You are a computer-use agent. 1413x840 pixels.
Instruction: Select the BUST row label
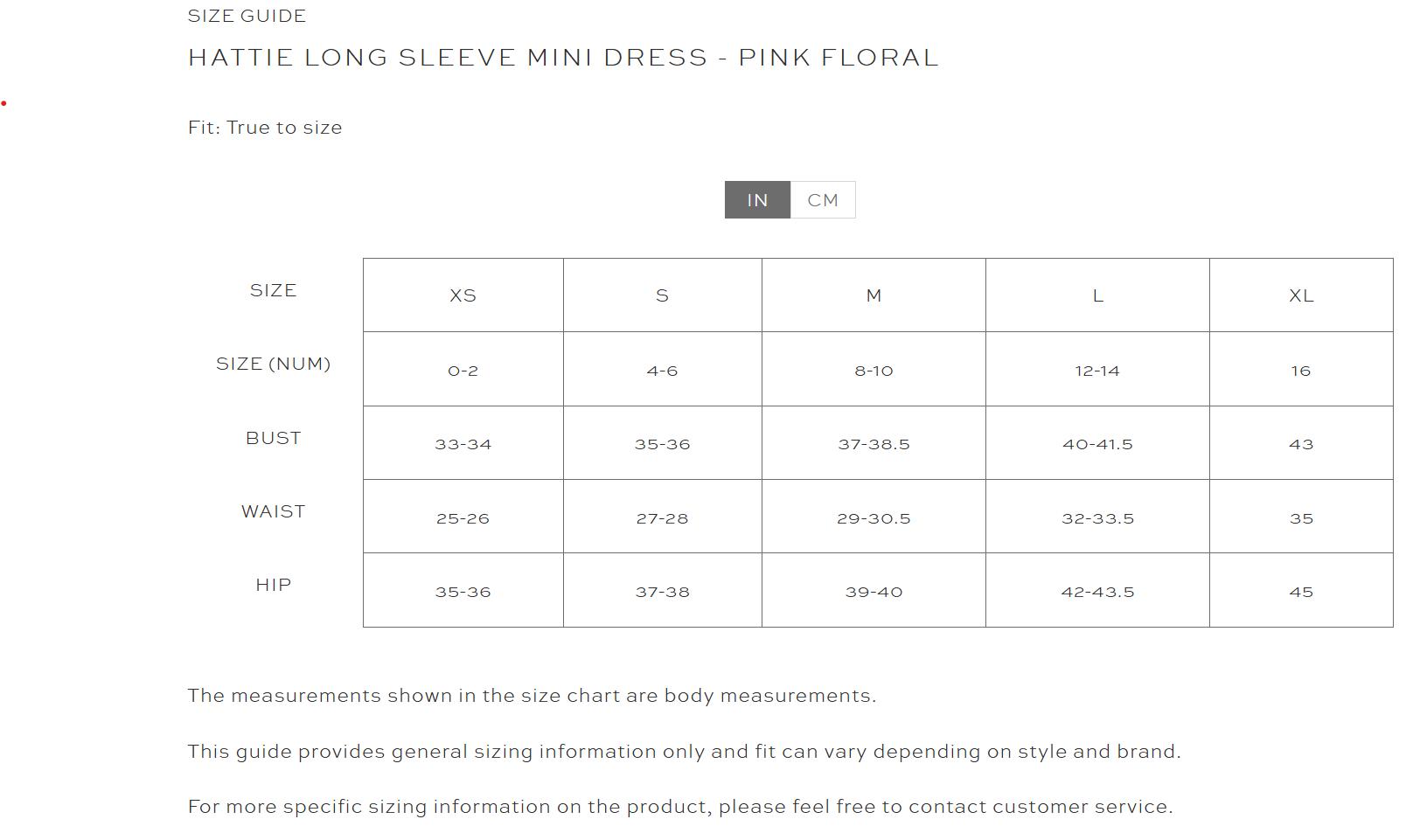coord(274,439)
